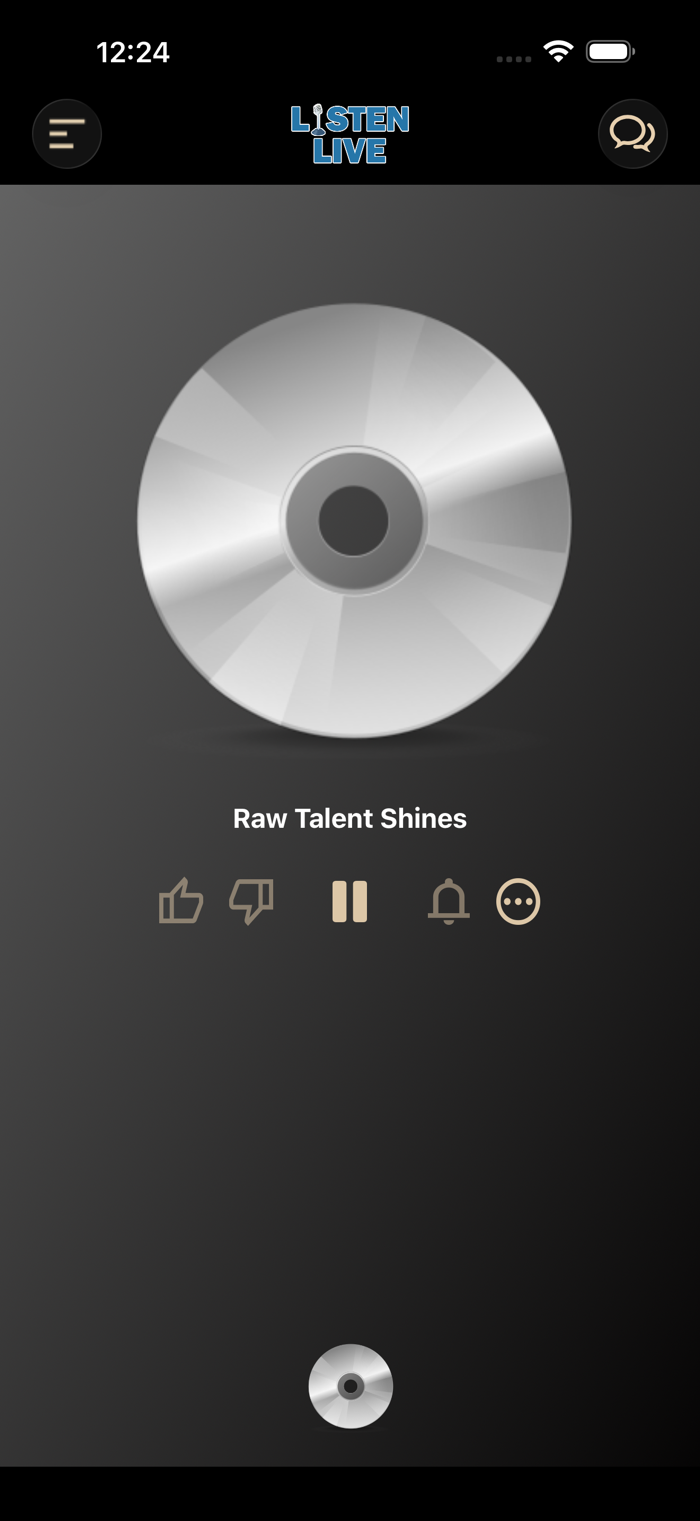Open the more options ellipsis
Screen dimensions: 700x1521
click(518, 901)
